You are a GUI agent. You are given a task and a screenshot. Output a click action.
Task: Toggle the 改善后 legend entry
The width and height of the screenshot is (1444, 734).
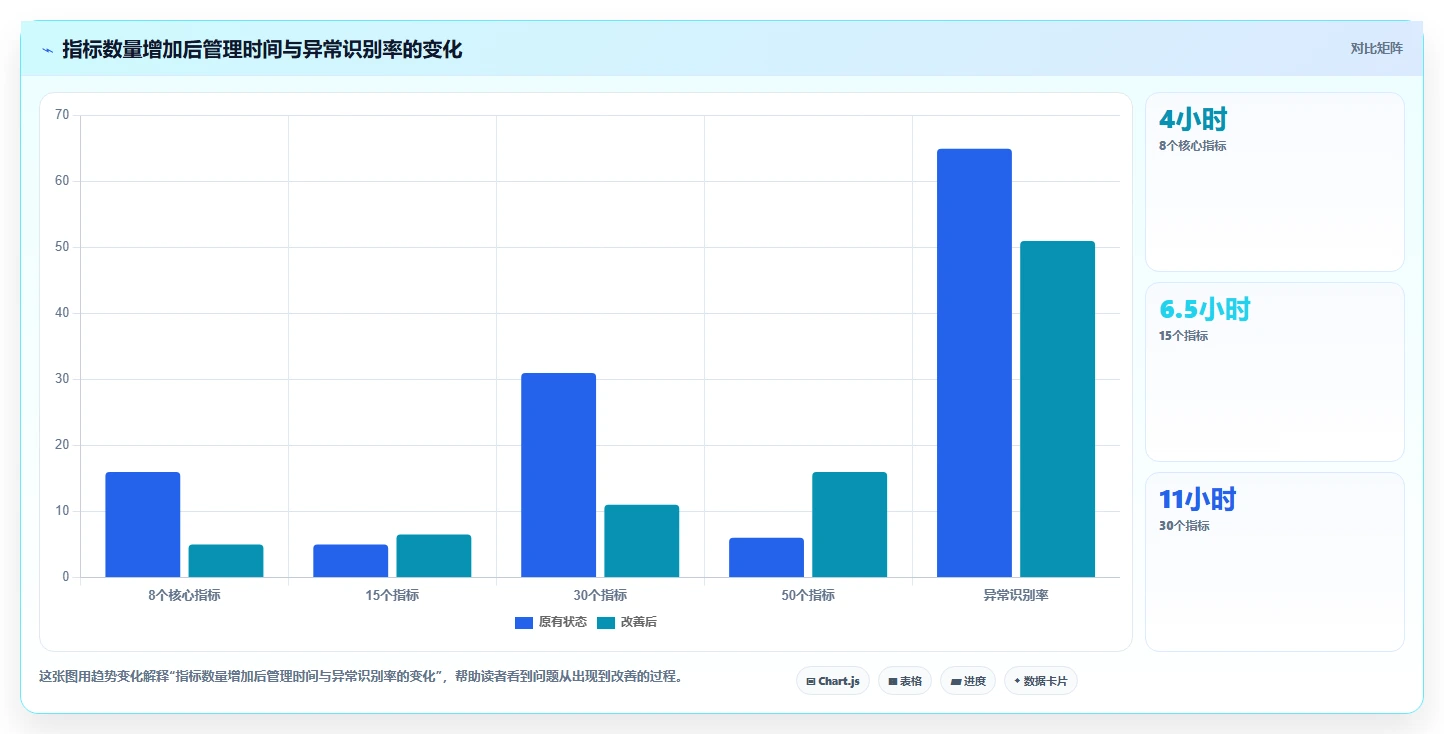pyautogui.click(x=627, y=622)
